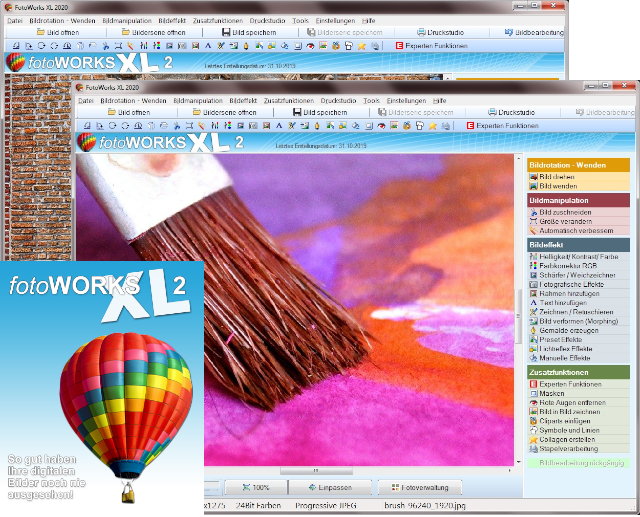Click the blue letter A text icon in front toolbar

[279, 126]
